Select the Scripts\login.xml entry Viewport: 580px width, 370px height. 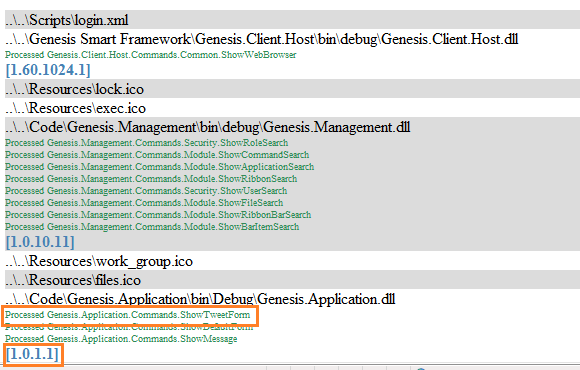[67, 20]
